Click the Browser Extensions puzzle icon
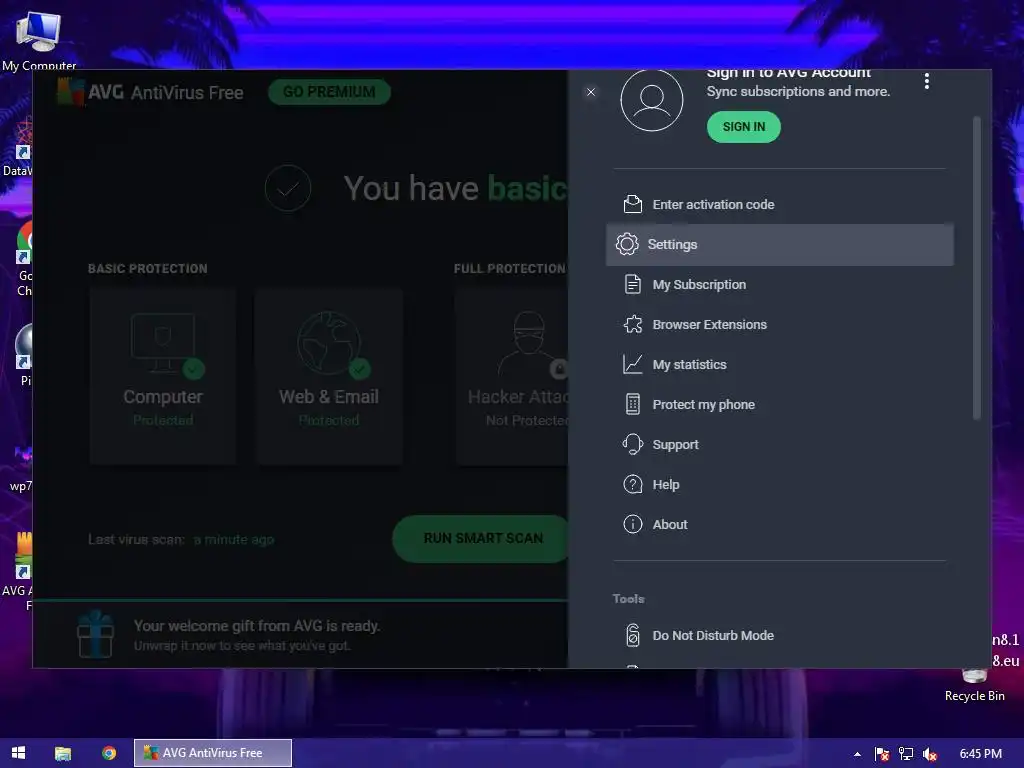Viewport: 1024px width, 768px height. click(x=632, y=324)
